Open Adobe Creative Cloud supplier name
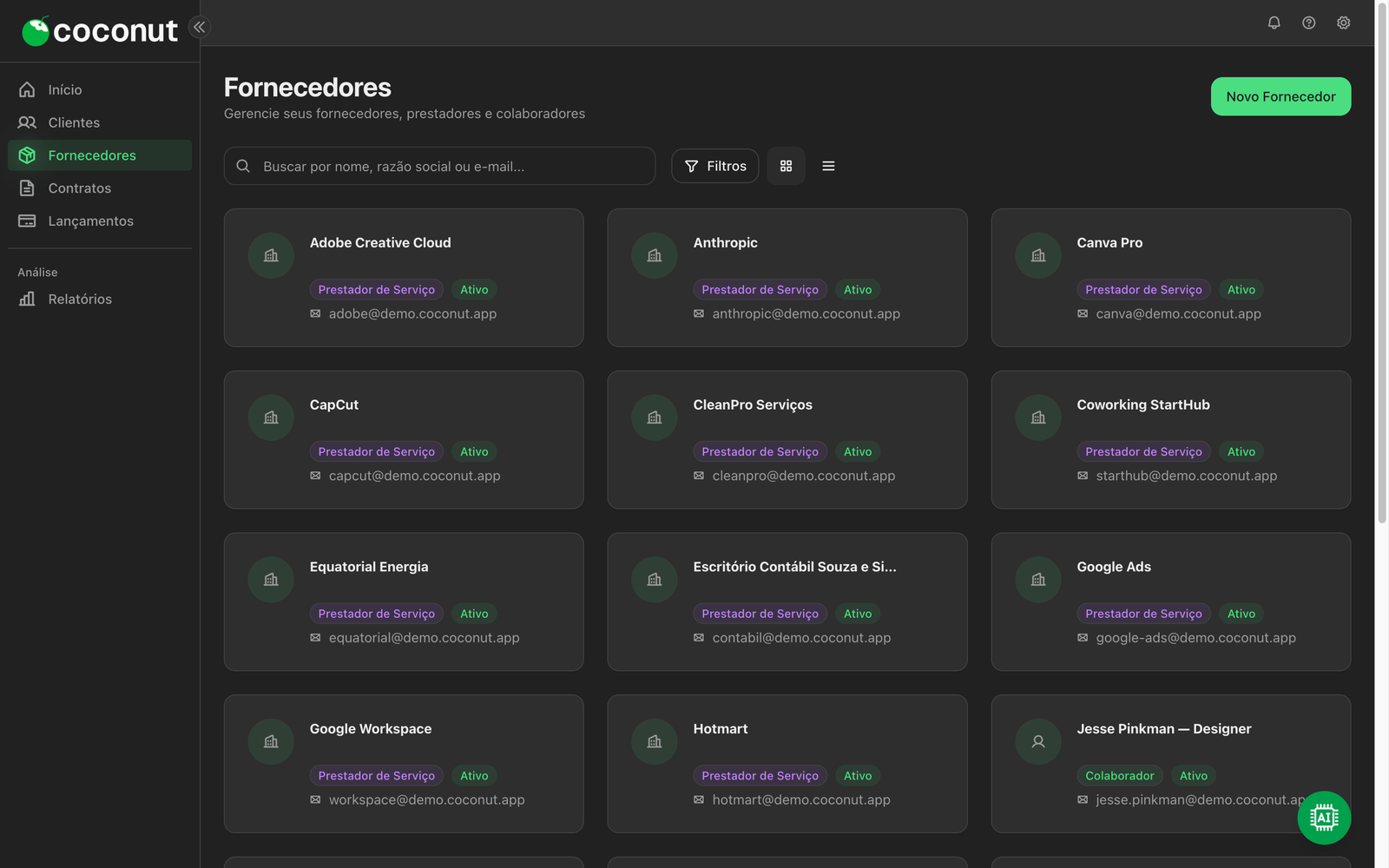1389x868 pixels. [x=380, y=243]
